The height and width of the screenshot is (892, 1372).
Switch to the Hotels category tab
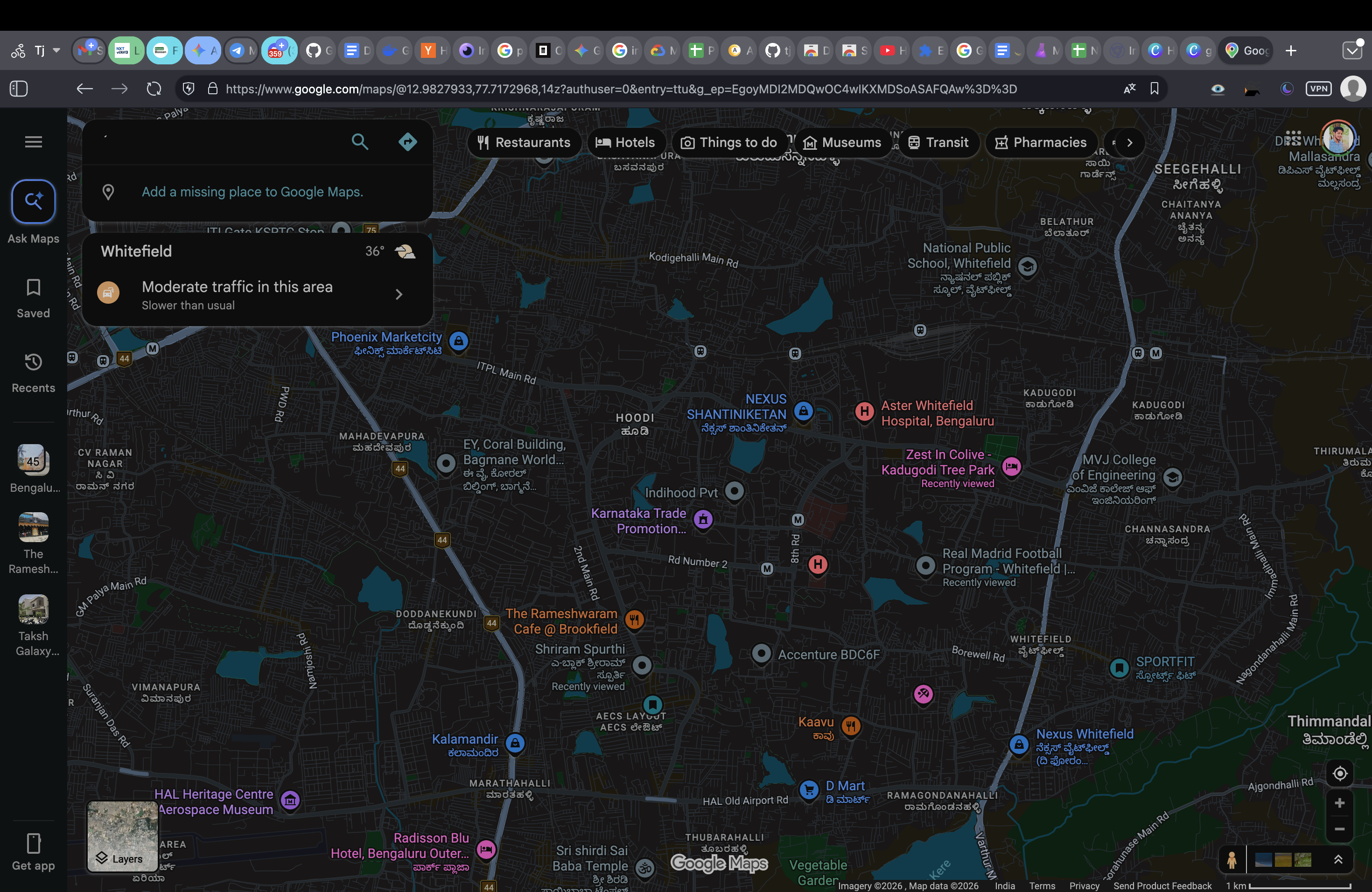click(x=625, y=142)
